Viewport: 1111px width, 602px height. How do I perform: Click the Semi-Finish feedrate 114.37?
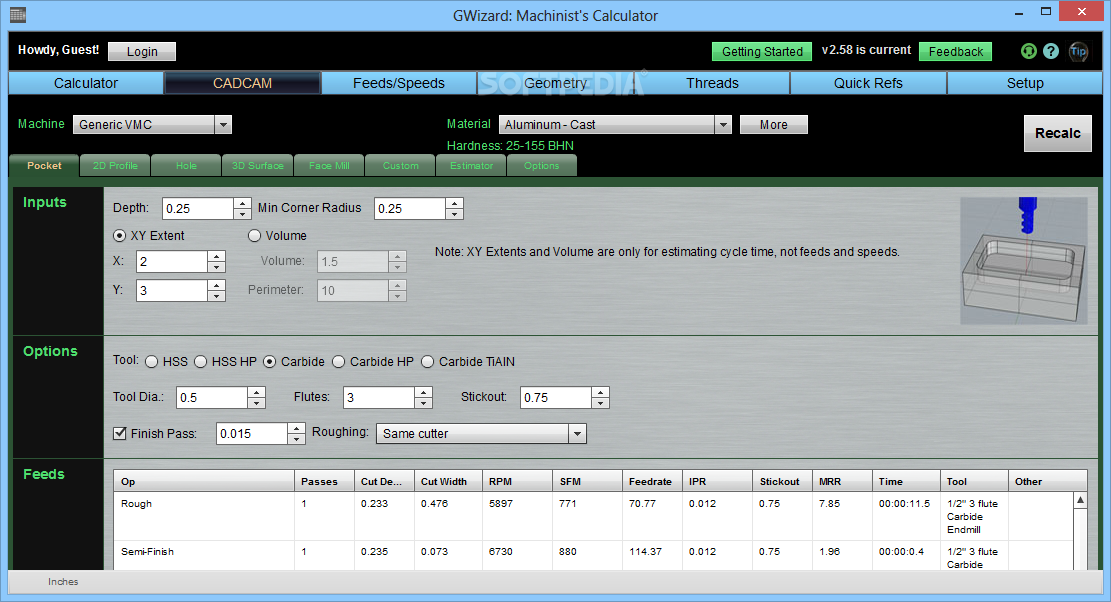[x=645, y=551]
